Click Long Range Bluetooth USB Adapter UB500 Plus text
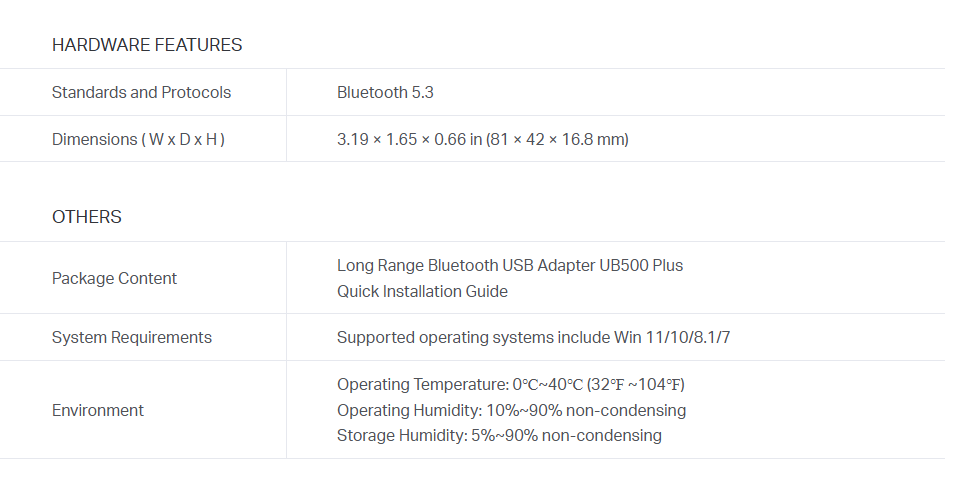Viewport: 967px width, 489px height. point(510,265)
